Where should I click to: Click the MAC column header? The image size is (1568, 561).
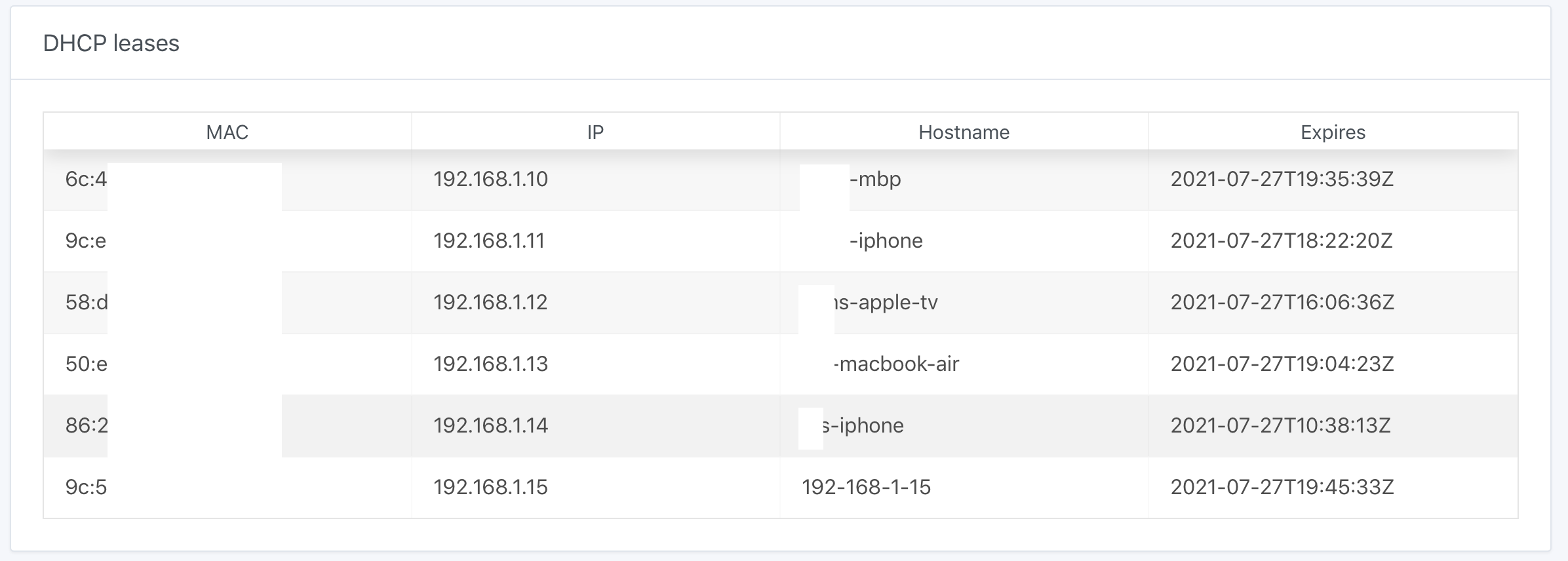pyautogui.click(x=227, y=132)
